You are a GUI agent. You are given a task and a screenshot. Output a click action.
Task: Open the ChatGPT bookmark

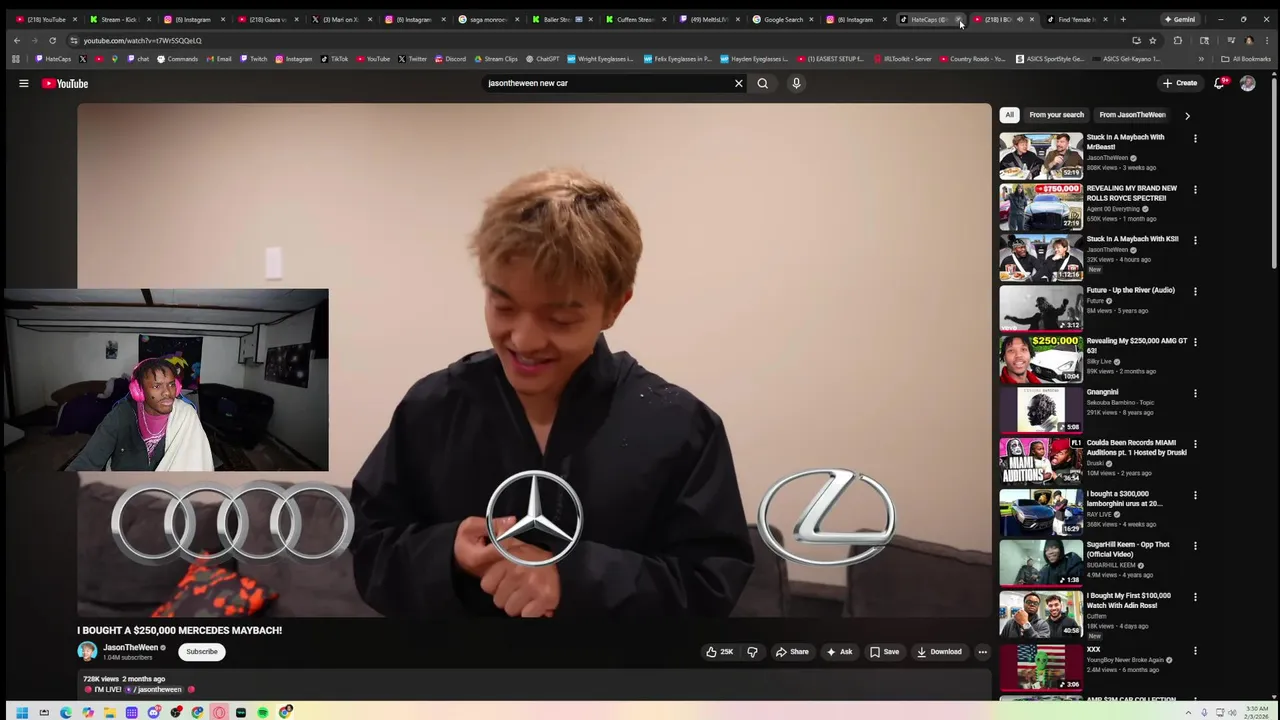click(542, 59)
